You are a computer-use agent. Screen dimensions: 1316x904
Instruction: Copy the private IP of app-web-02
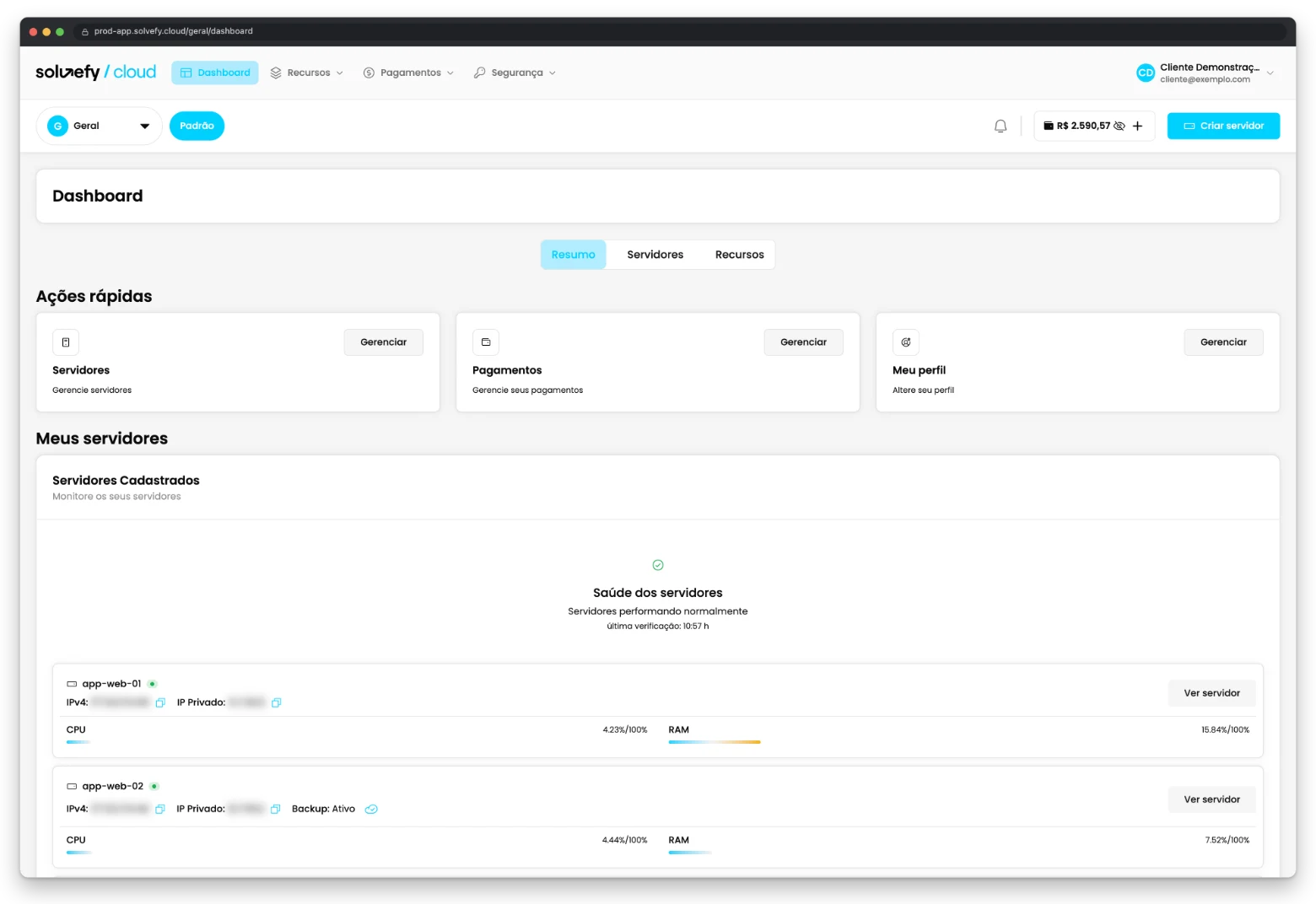click(x=275, y=810)
